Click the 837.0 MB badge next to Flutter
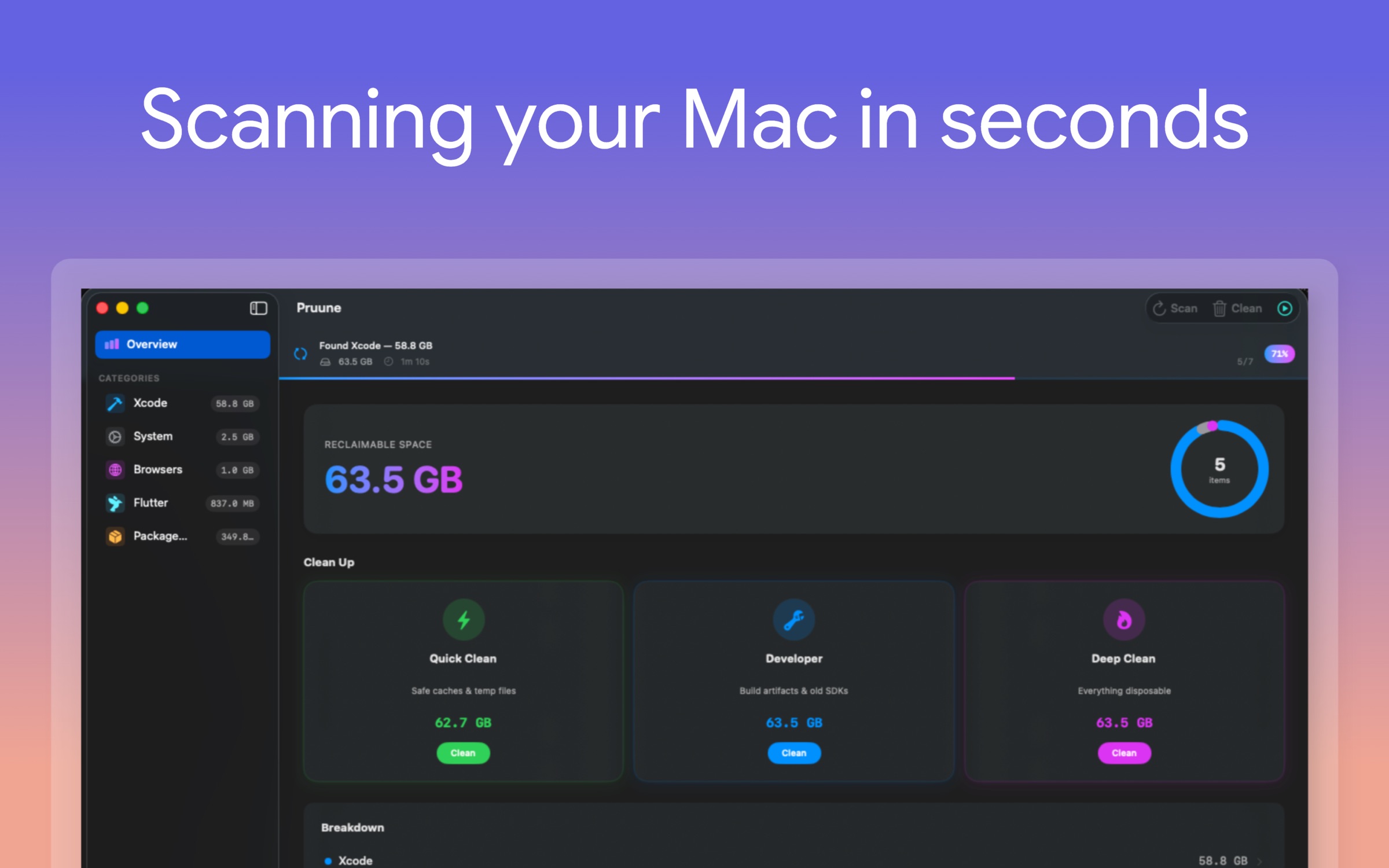The image size is (1389, 868). [x=232, y=503]
